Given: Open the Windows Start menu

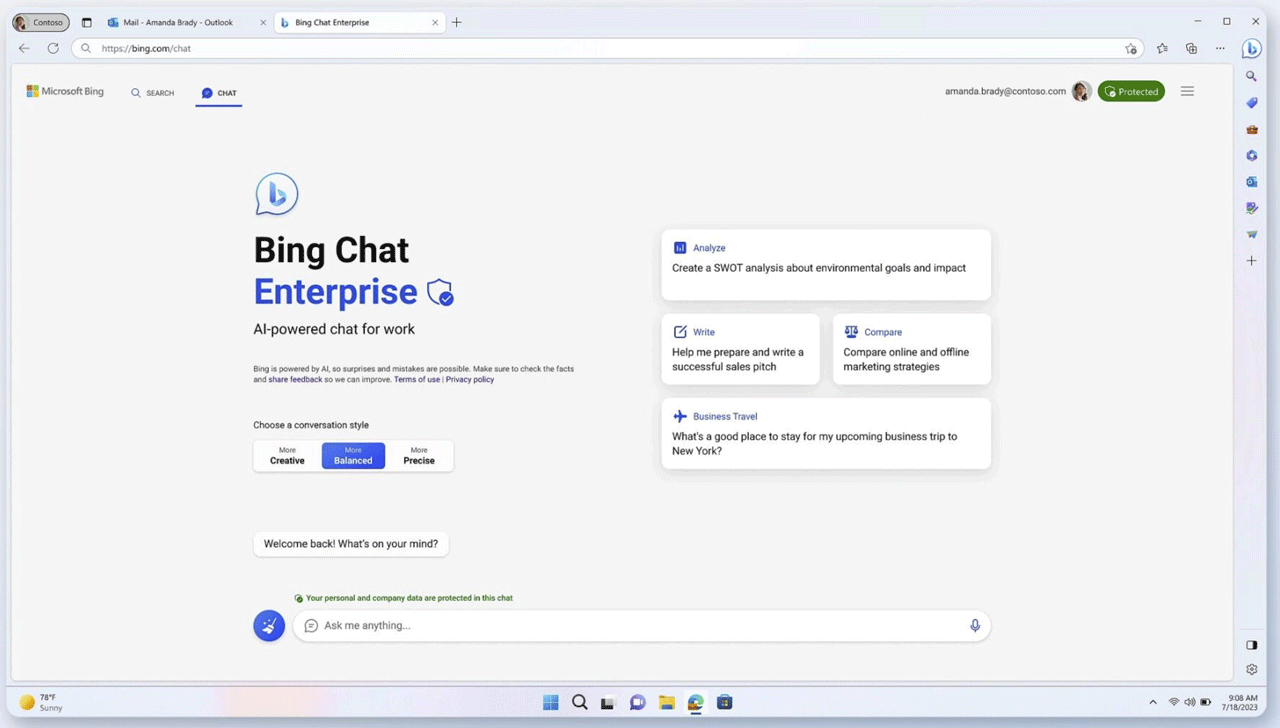Looking at the screenshot, I should pyautogui.click(x=550, y=702).
